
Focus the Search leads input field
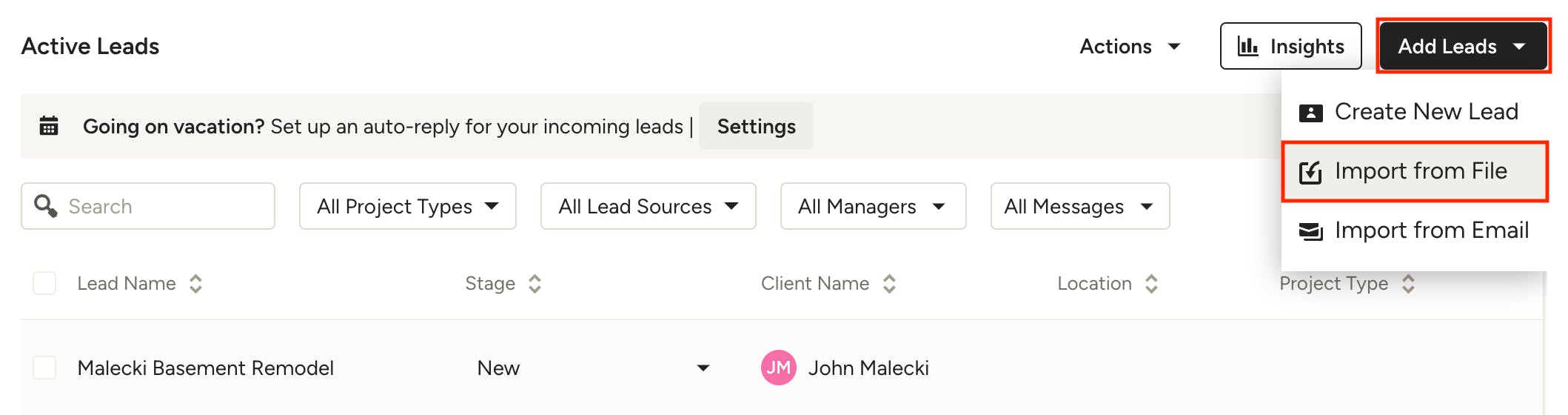148,206
